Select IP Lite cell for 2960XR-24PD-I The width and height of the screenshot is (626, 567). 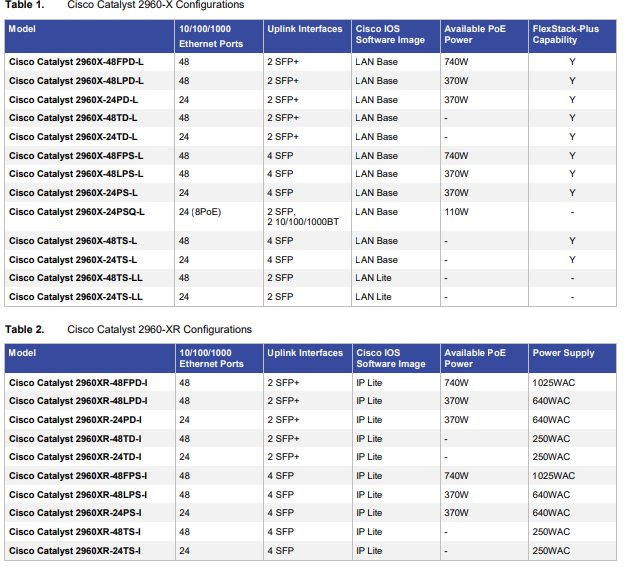[369, 420]
